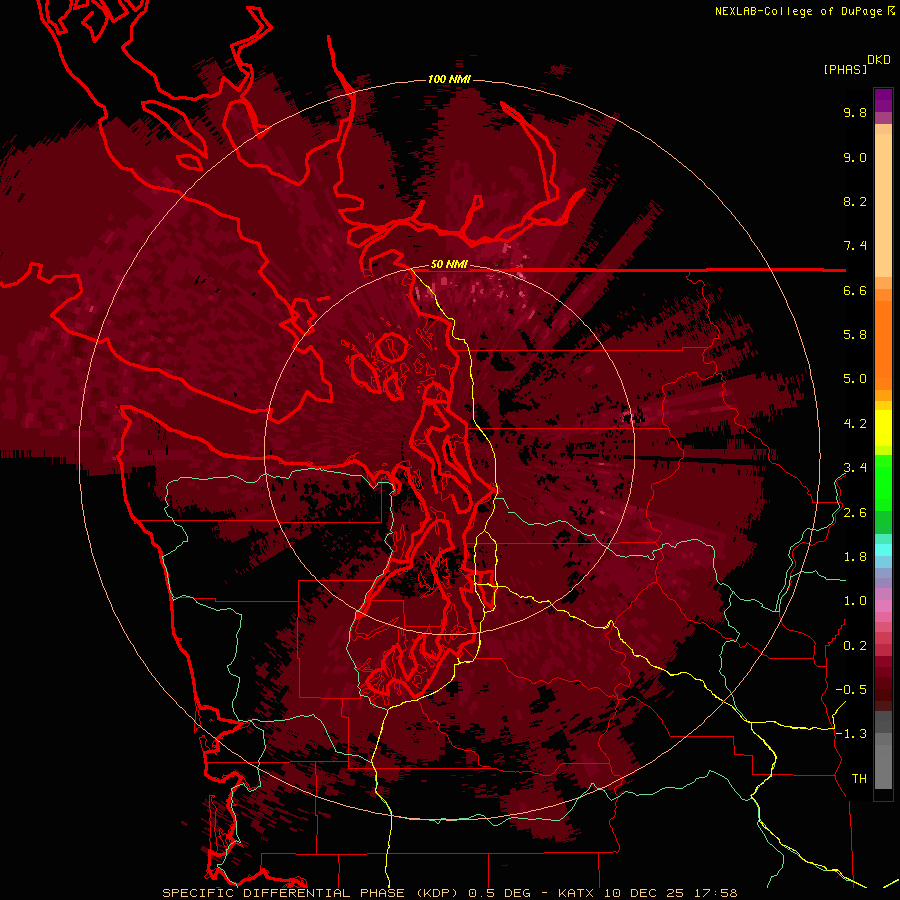Click the -1.3 legend value
Image resolution: width=900 pixels, height=900 pixels.
(x=851, y=734)
